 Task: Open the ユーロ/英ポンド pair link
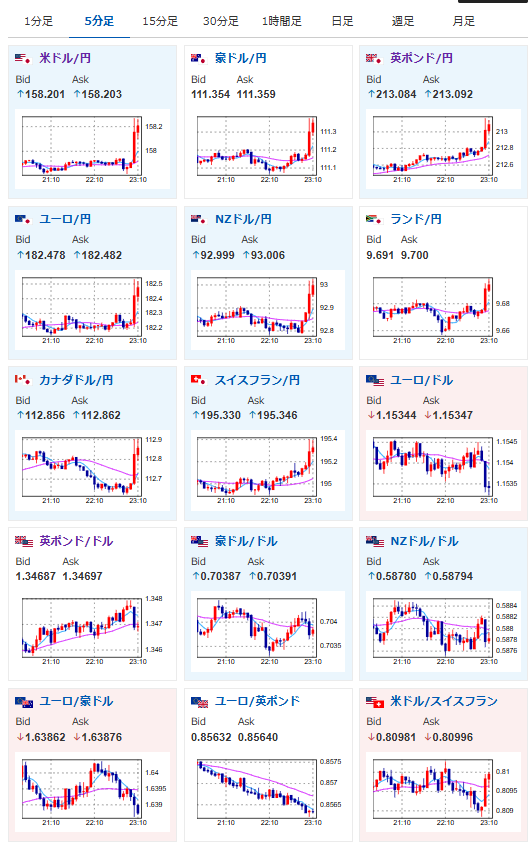point(257,701)
